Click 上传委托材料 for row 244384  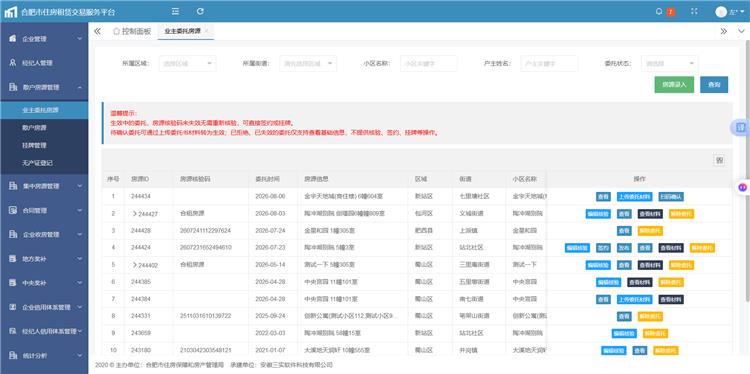(x=634, y=299)
